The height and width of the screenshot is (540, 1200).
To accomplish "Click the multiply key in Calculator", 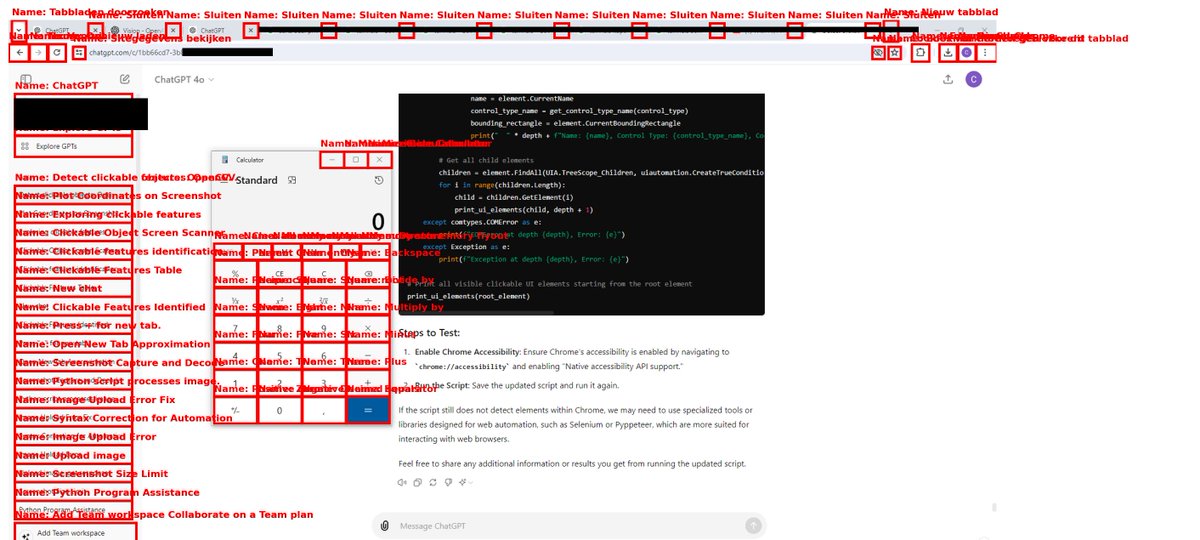I will 369,328.
